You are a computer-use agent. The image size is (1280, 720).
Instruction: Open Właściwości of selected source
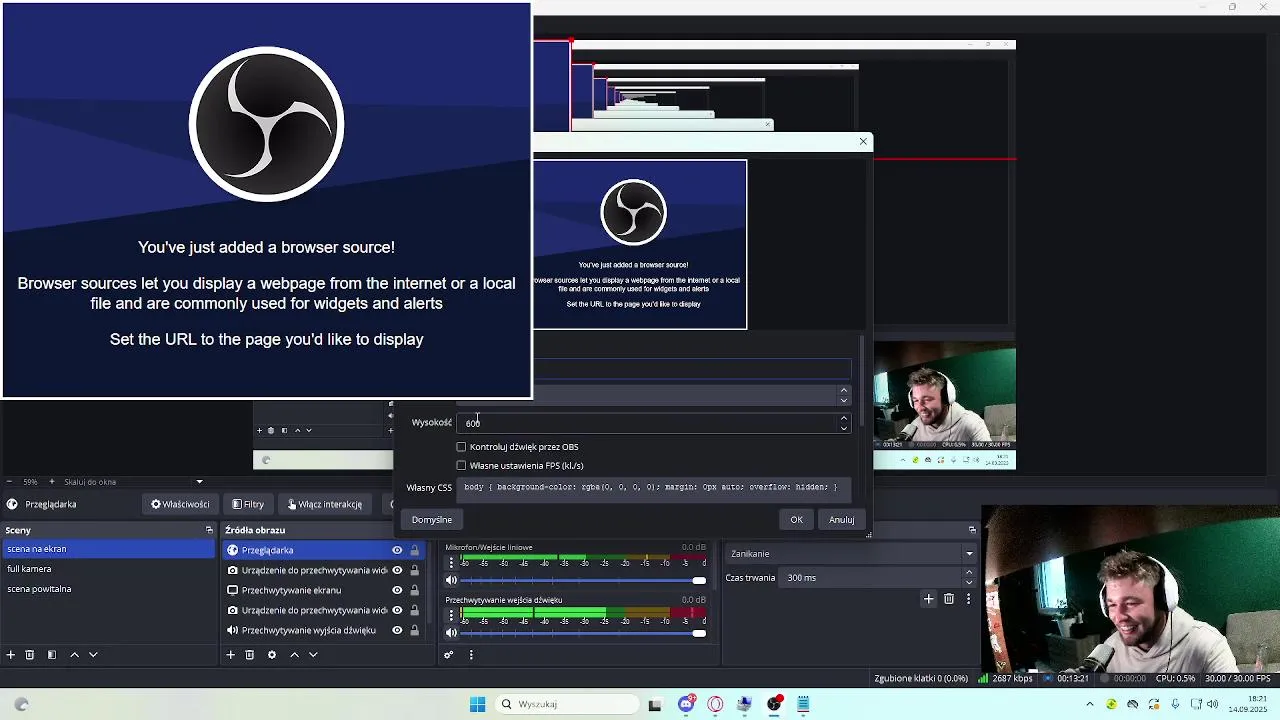(x=180, y=504)
